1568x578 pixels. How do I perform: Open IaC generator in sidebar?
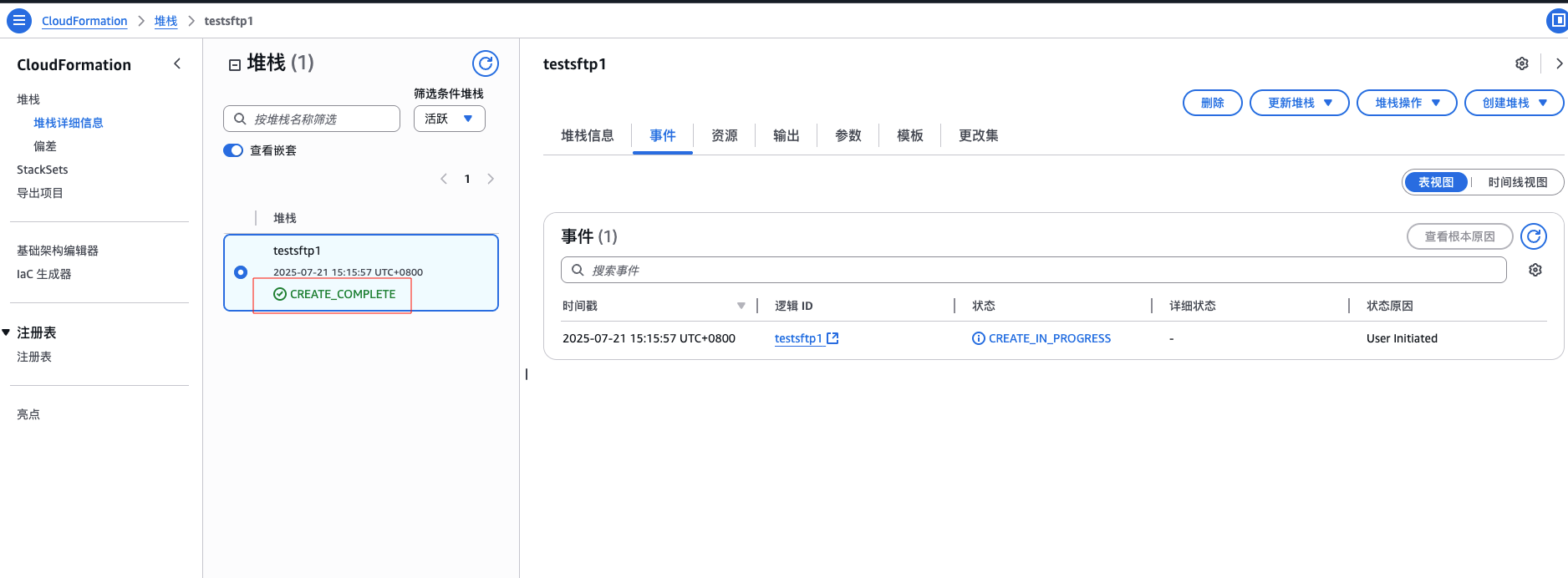[44, 274]
